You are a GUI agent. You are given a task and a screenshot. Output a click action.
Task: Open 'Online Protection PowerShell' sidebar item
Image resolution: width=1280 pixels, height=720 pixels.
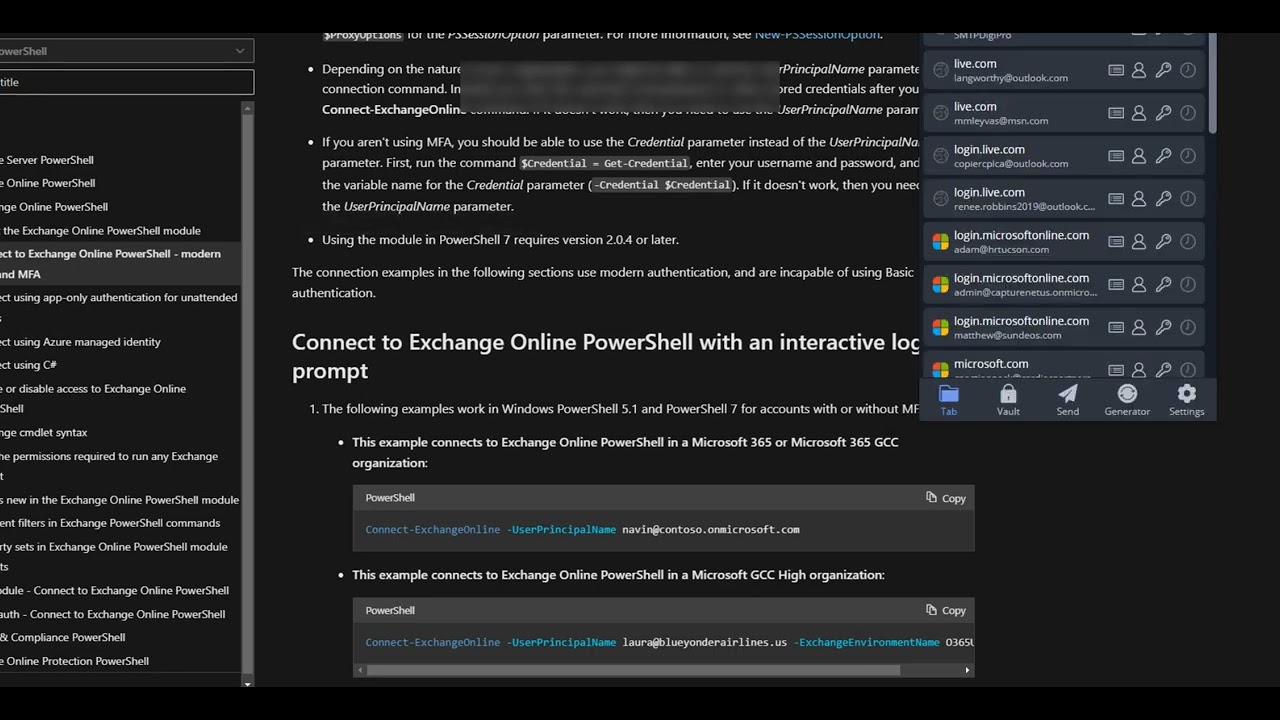point(74,661)
